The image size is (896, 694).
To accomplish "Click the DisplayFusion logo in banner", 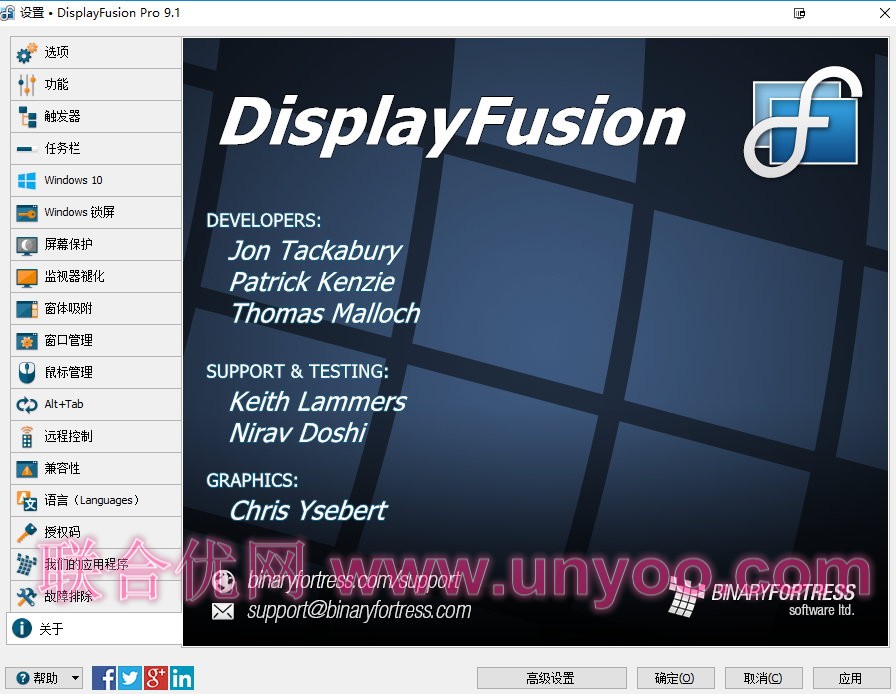I will click(803, 122).
